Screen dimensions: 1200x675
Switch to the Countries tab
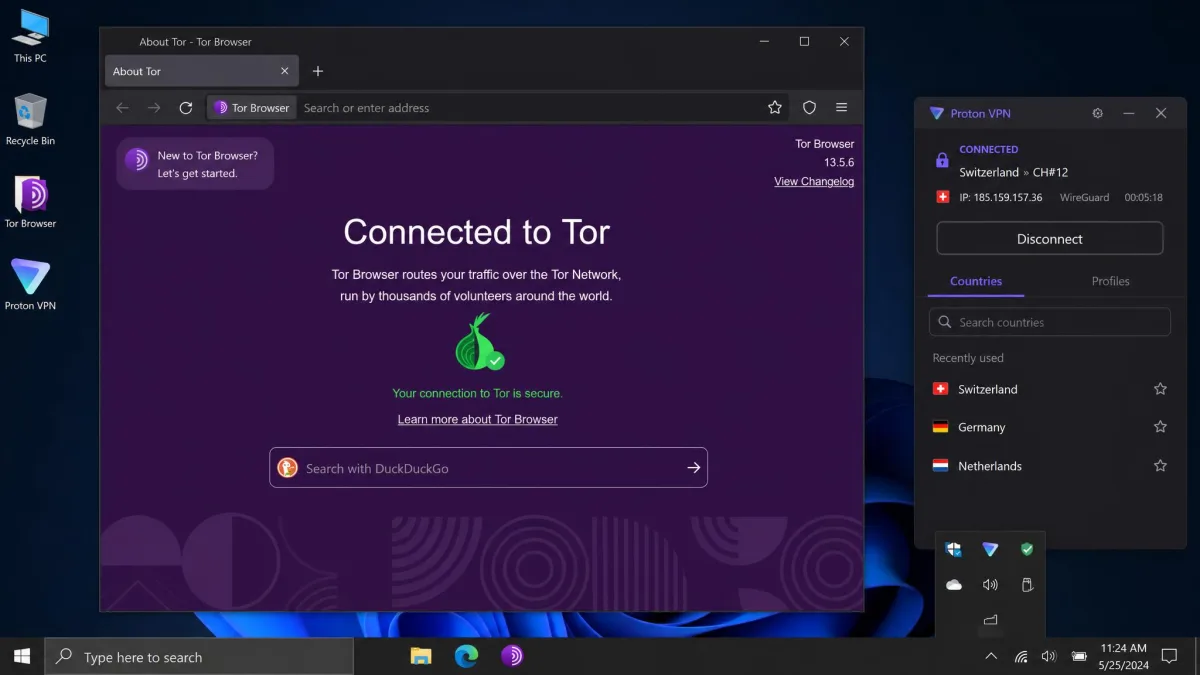click(x=976, y=282)
